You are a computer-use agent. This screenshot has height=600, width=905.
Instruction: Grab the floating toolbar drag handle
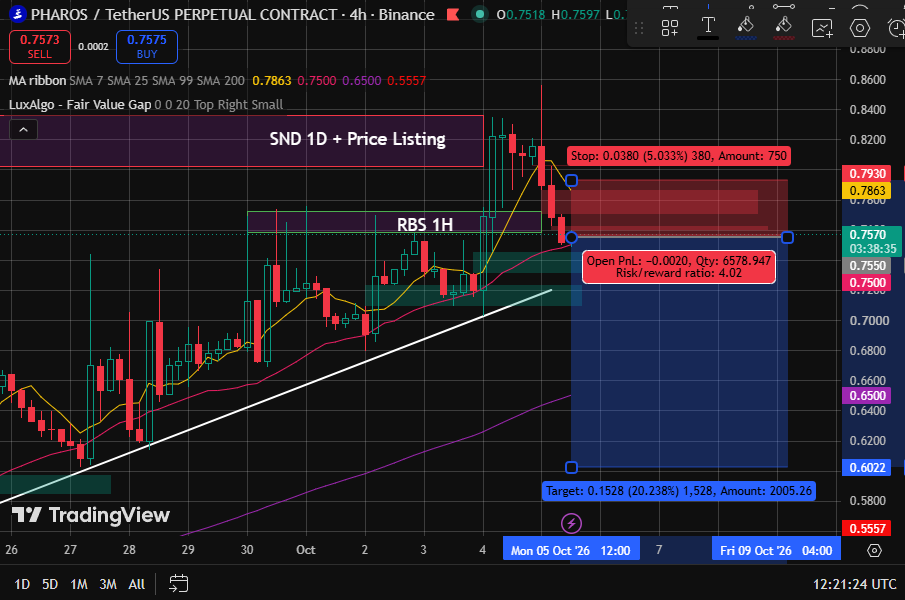tap(639, 28)
